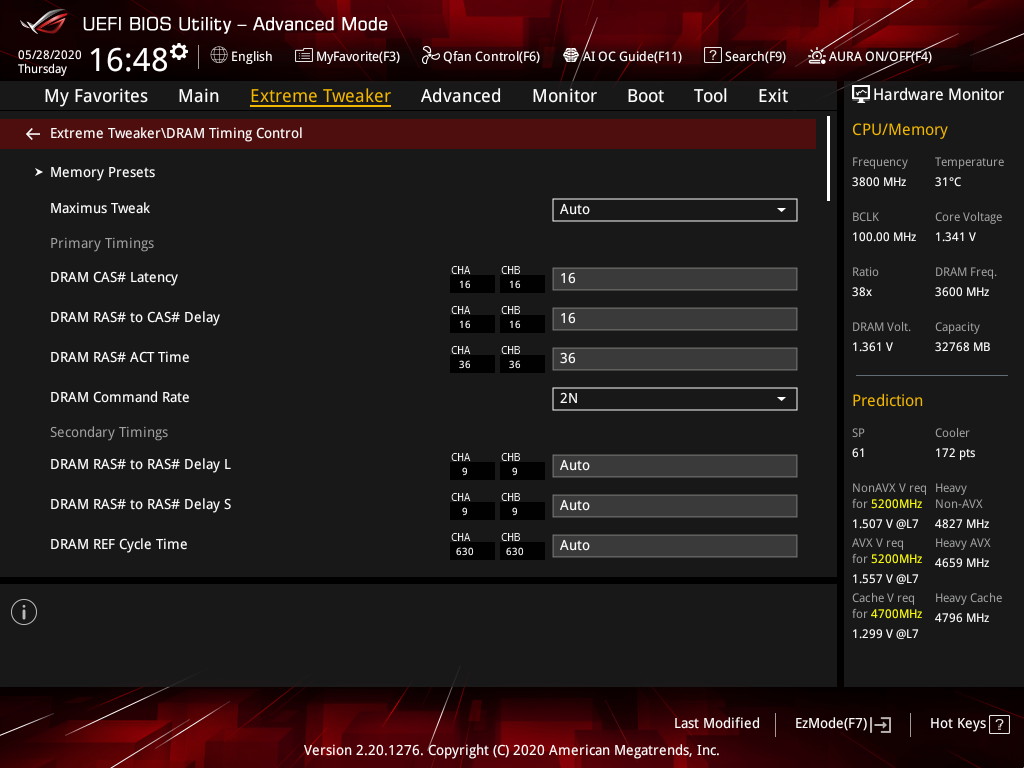Select the DRAM REF Cycle Time field

pyautogui.click(x=674, y=545)
